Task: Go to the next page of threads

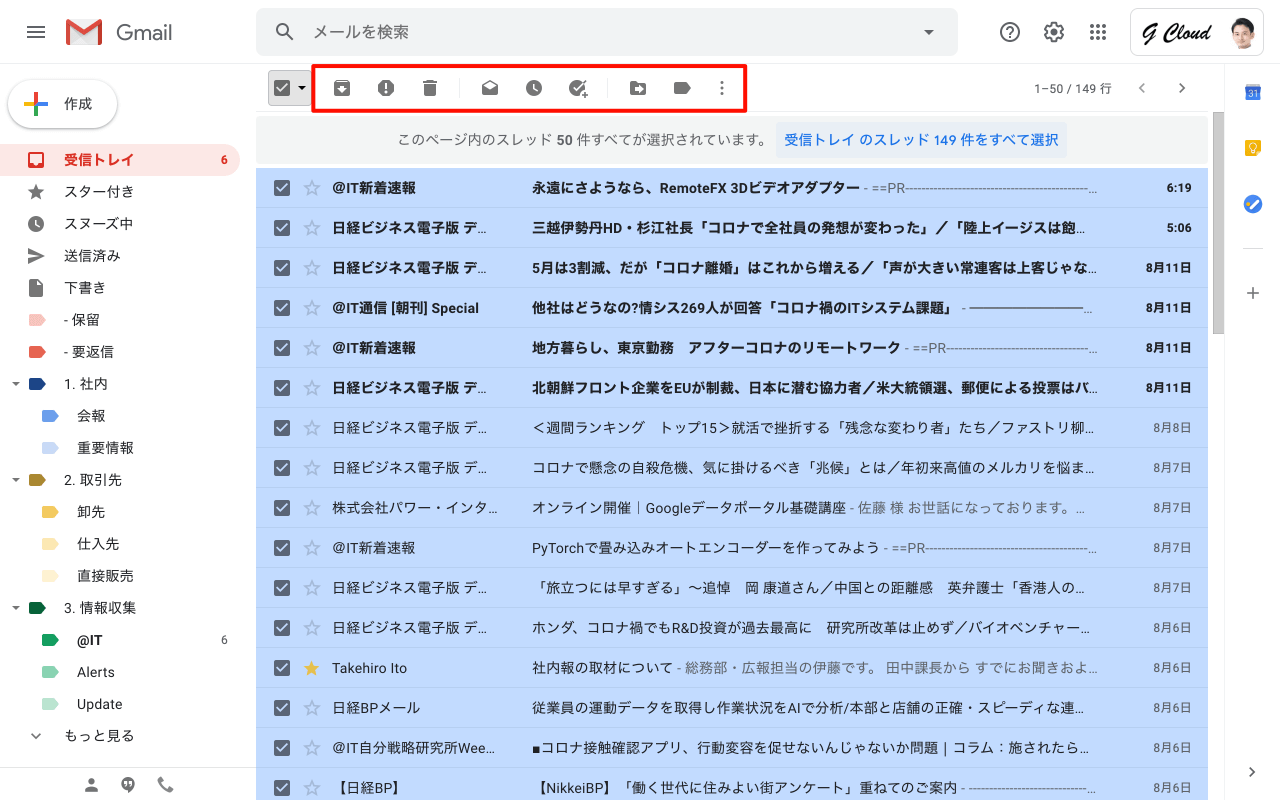Action: [1182, 88]
